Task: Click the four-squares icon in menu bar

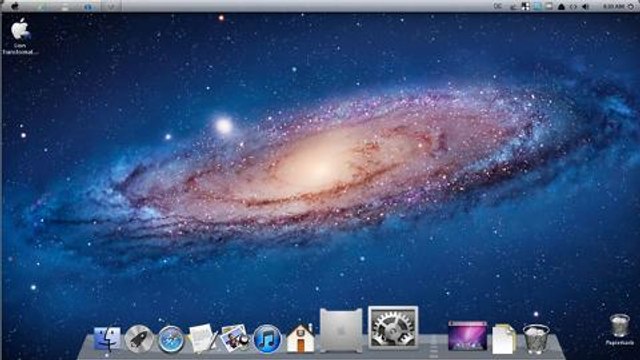Action: coord(526,7)
